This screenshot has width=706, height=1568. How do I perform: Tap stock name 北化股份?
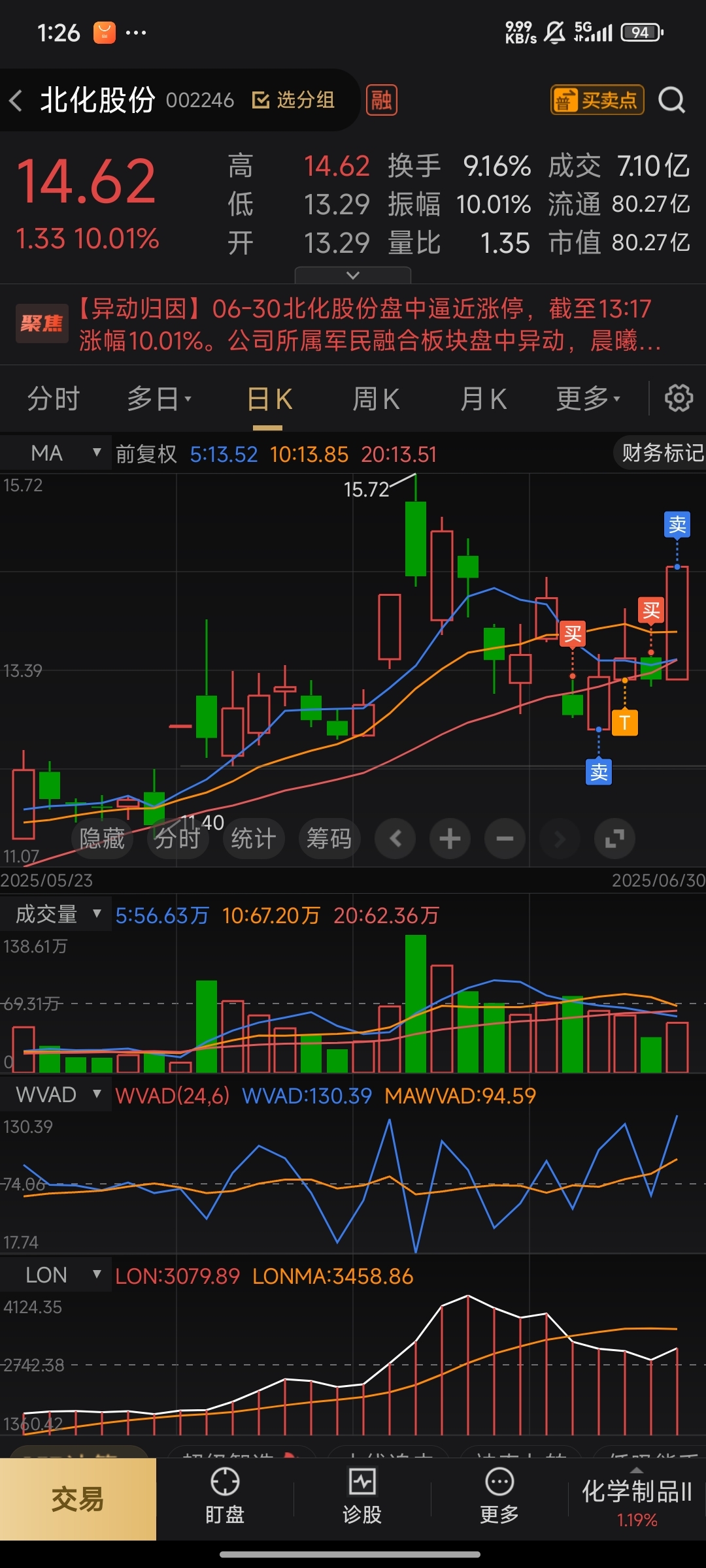(x=97, y=100)
